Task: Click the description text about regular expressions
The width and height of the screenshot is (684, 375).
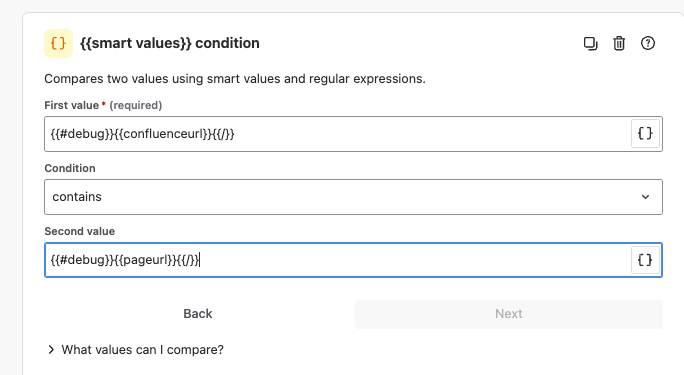Action: click(235, 79)
